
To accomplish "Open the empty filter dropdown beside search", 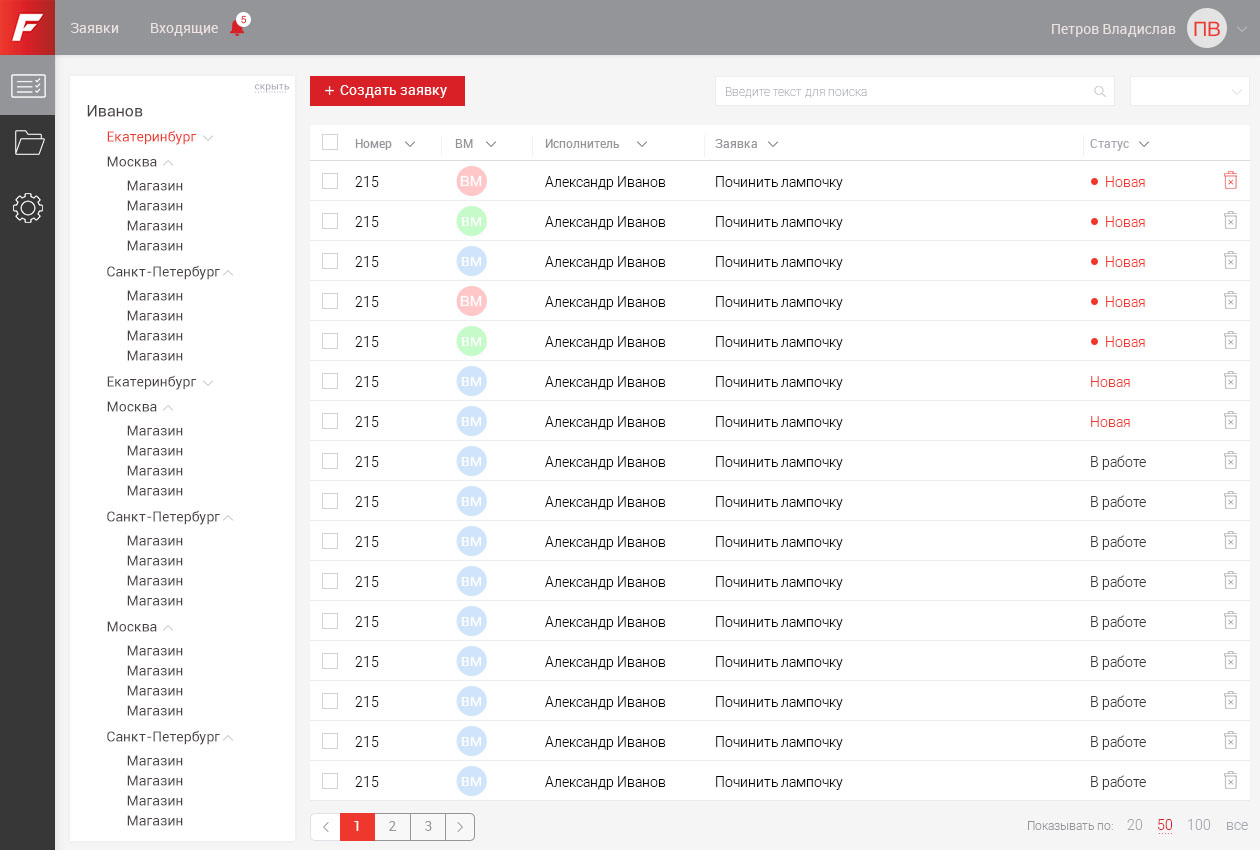I will pyautogui.click(x=1189, y=91).
